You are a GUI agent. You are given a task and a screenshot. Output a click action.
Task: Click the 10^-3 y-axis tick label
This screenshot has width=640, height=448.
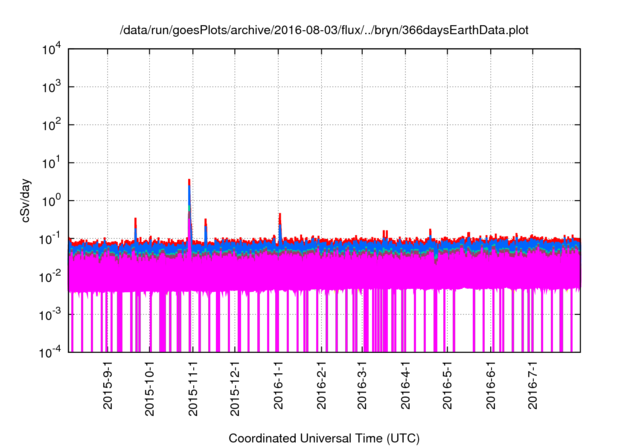(x=50, y=315)
